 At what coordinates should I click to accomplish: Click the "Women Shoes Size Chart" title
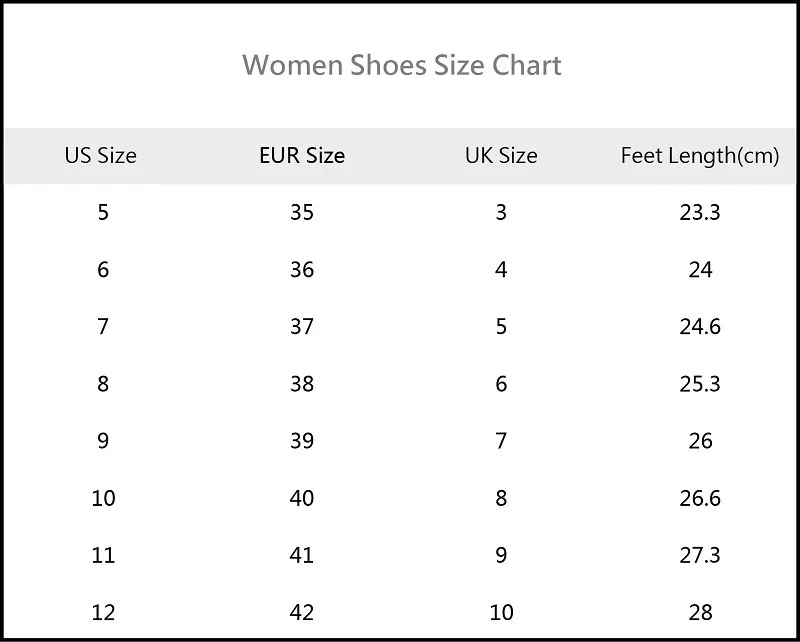click(x=402, y=66)
